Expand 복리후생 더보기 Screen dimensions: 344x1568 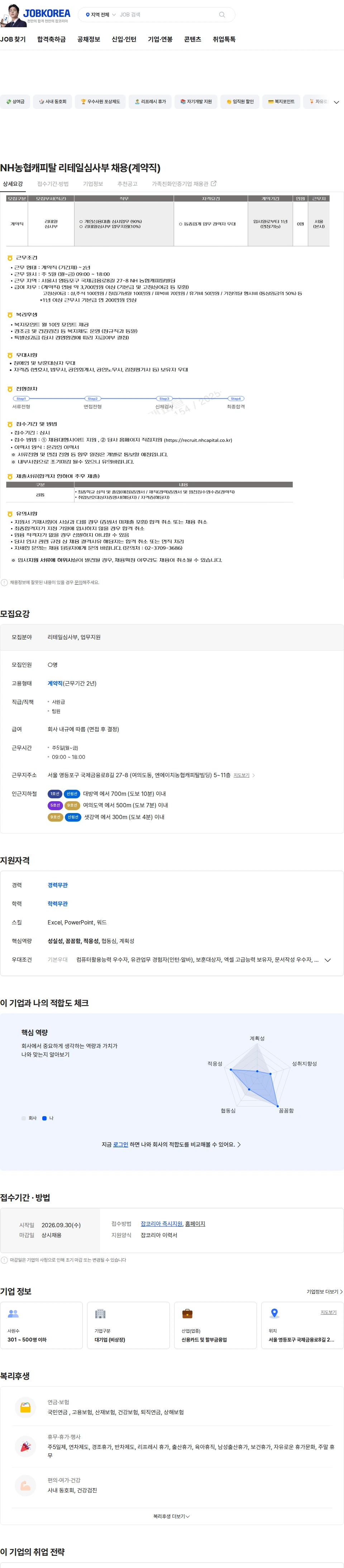click(x=172, y=1516)
